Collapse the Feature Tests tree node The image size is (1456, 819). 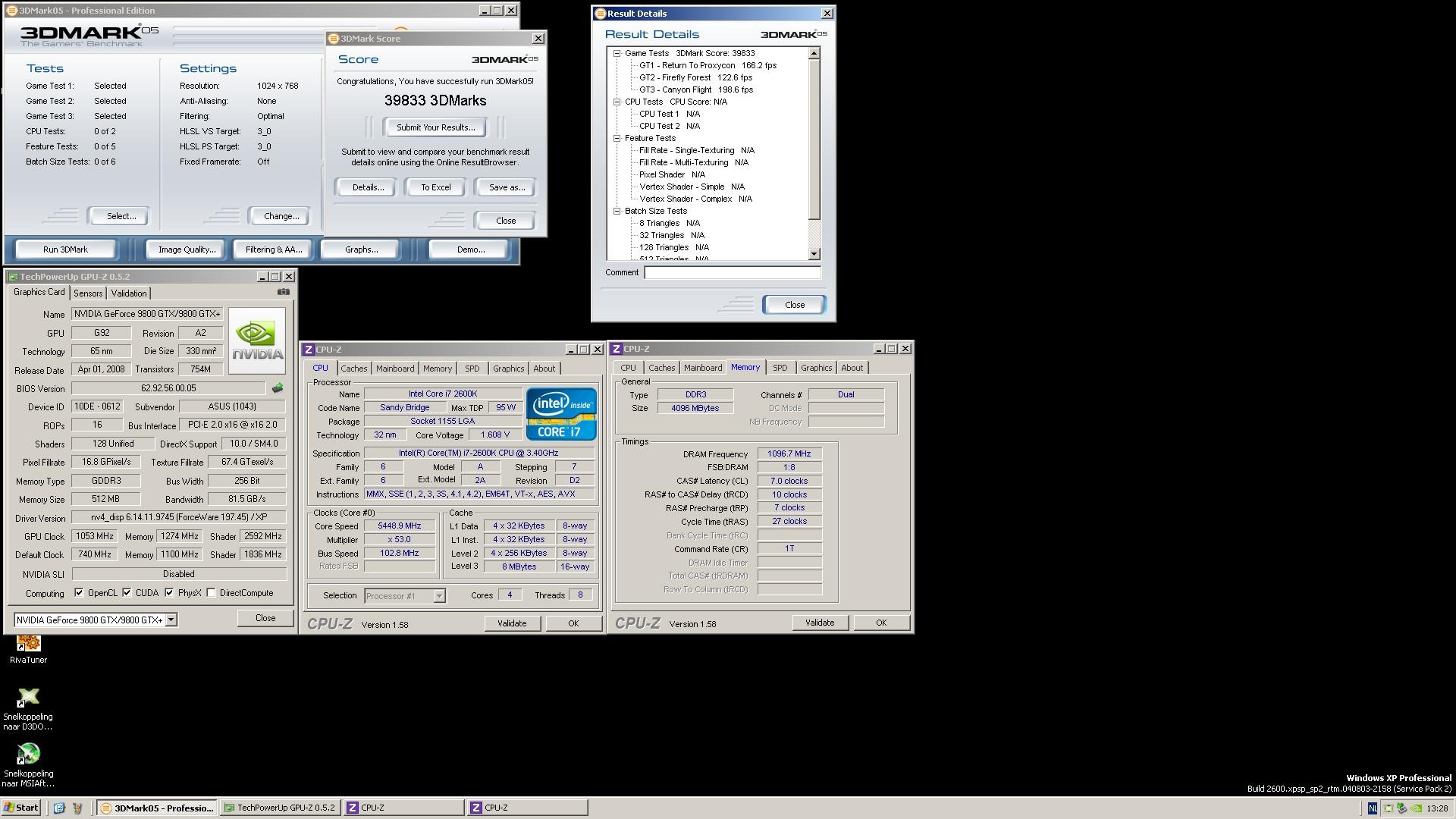point(617,138)
